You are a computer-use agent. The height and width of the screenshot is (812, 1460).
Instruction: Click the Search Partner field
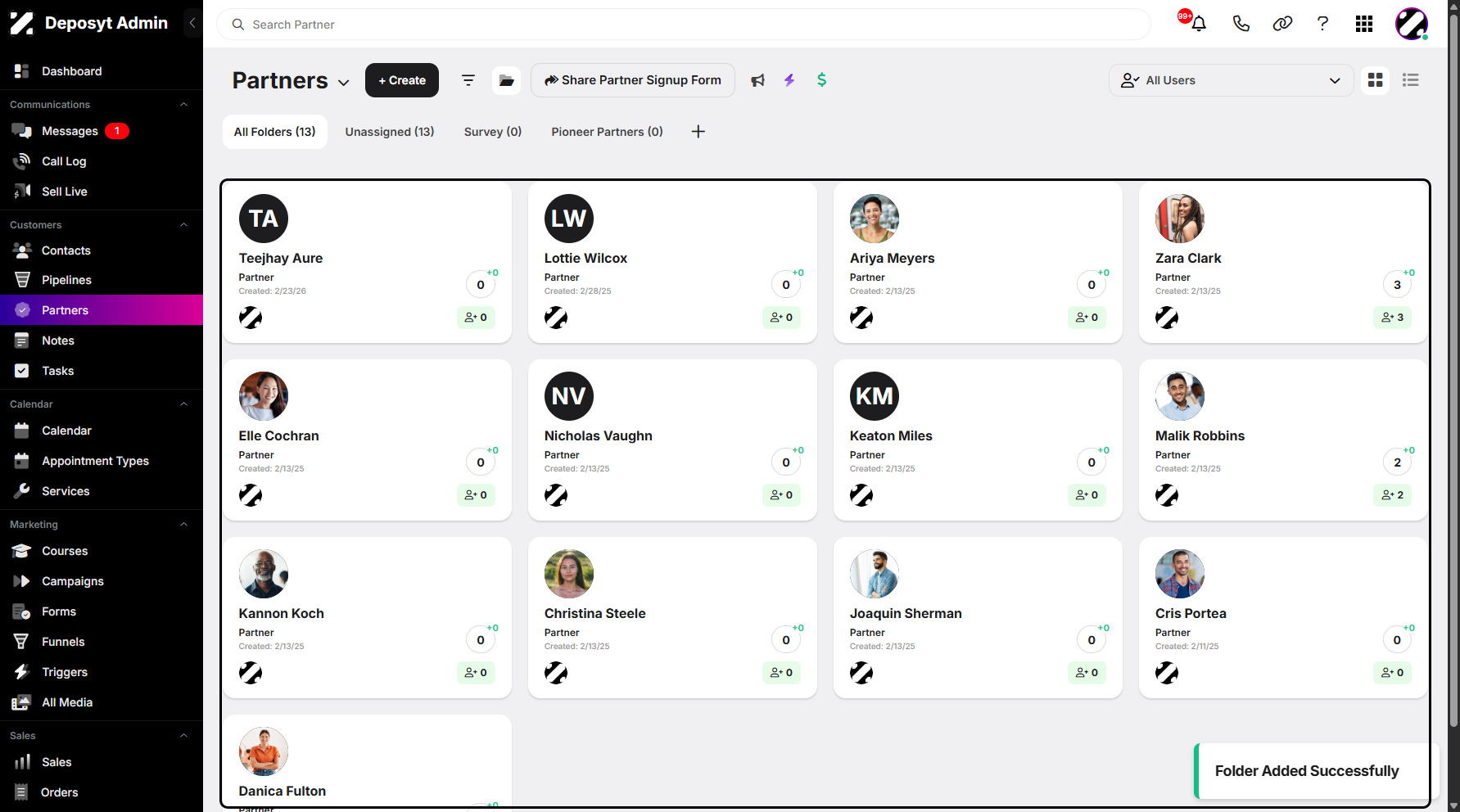click(x=684, y=25)
